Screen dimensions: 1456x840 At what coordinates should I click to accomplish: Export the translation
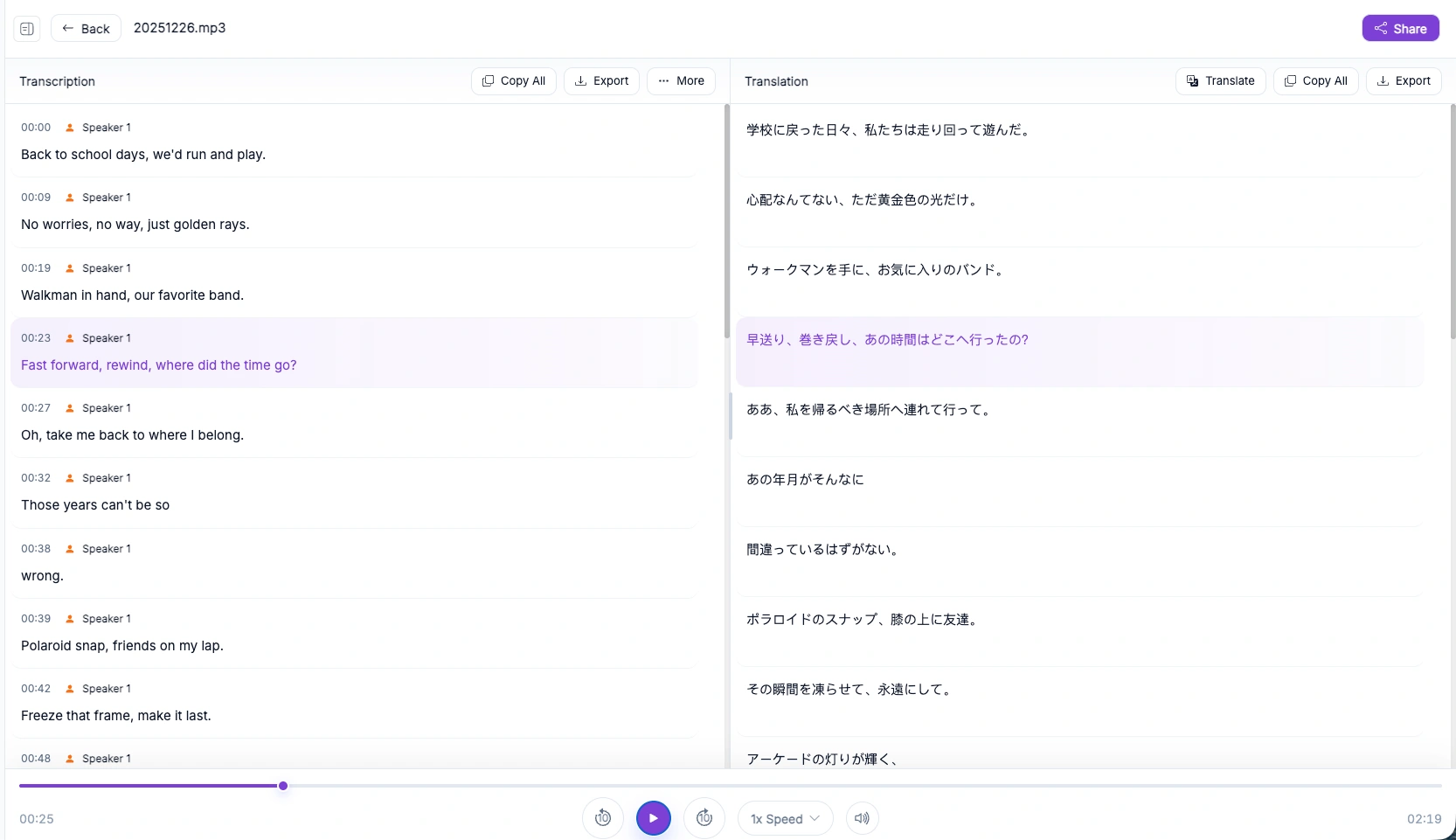pos(1404,81)
